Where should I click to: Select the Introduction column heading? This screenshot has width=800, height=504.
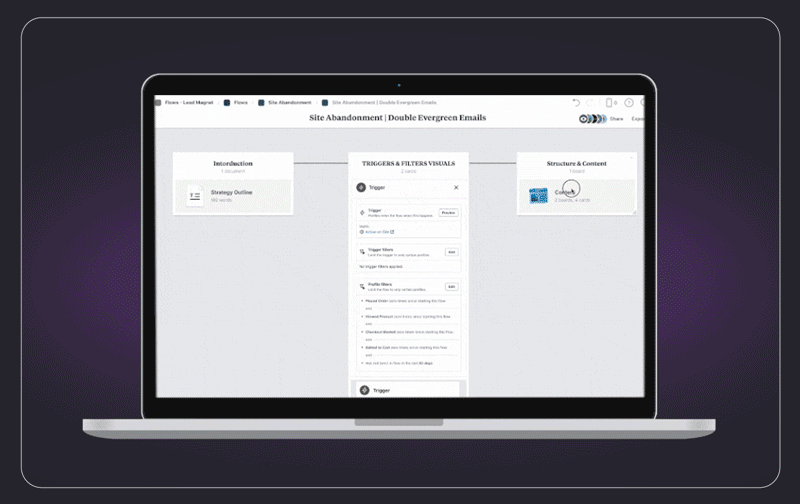point(233,163)
